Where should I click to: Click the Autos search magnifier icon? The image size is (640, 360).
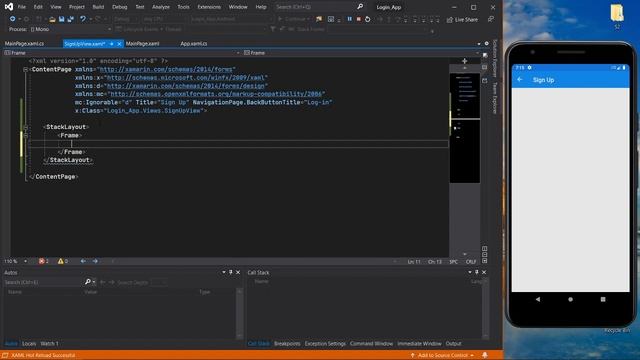(87, 282)
